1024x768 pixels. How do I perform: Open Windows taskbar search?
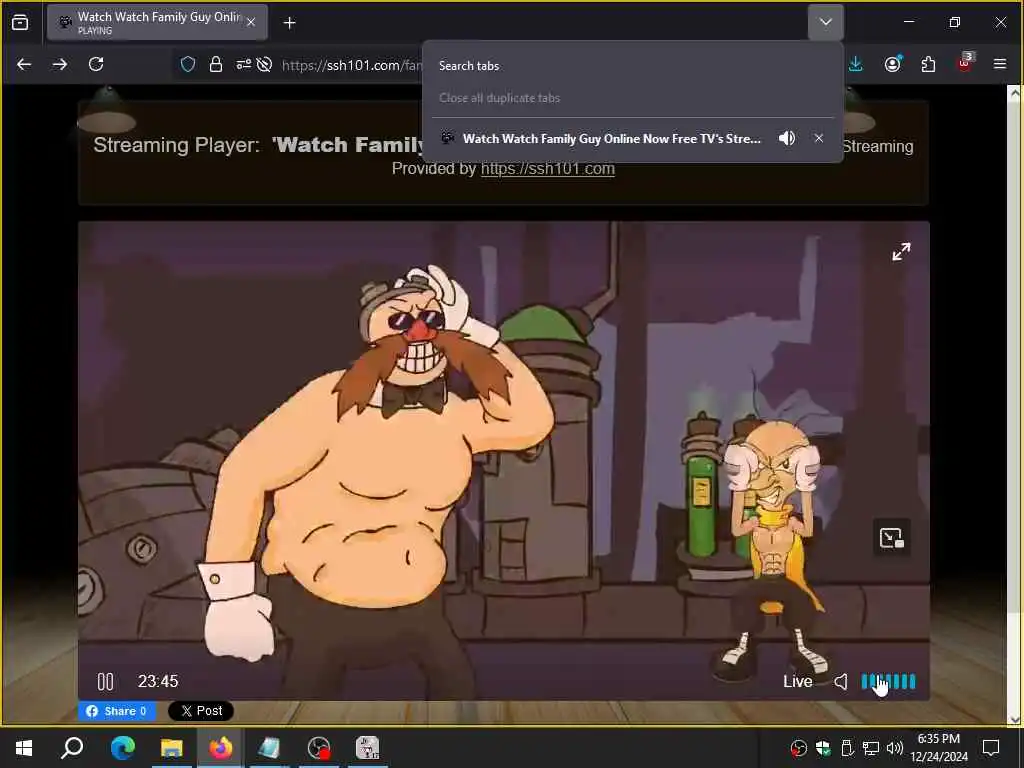72,748
